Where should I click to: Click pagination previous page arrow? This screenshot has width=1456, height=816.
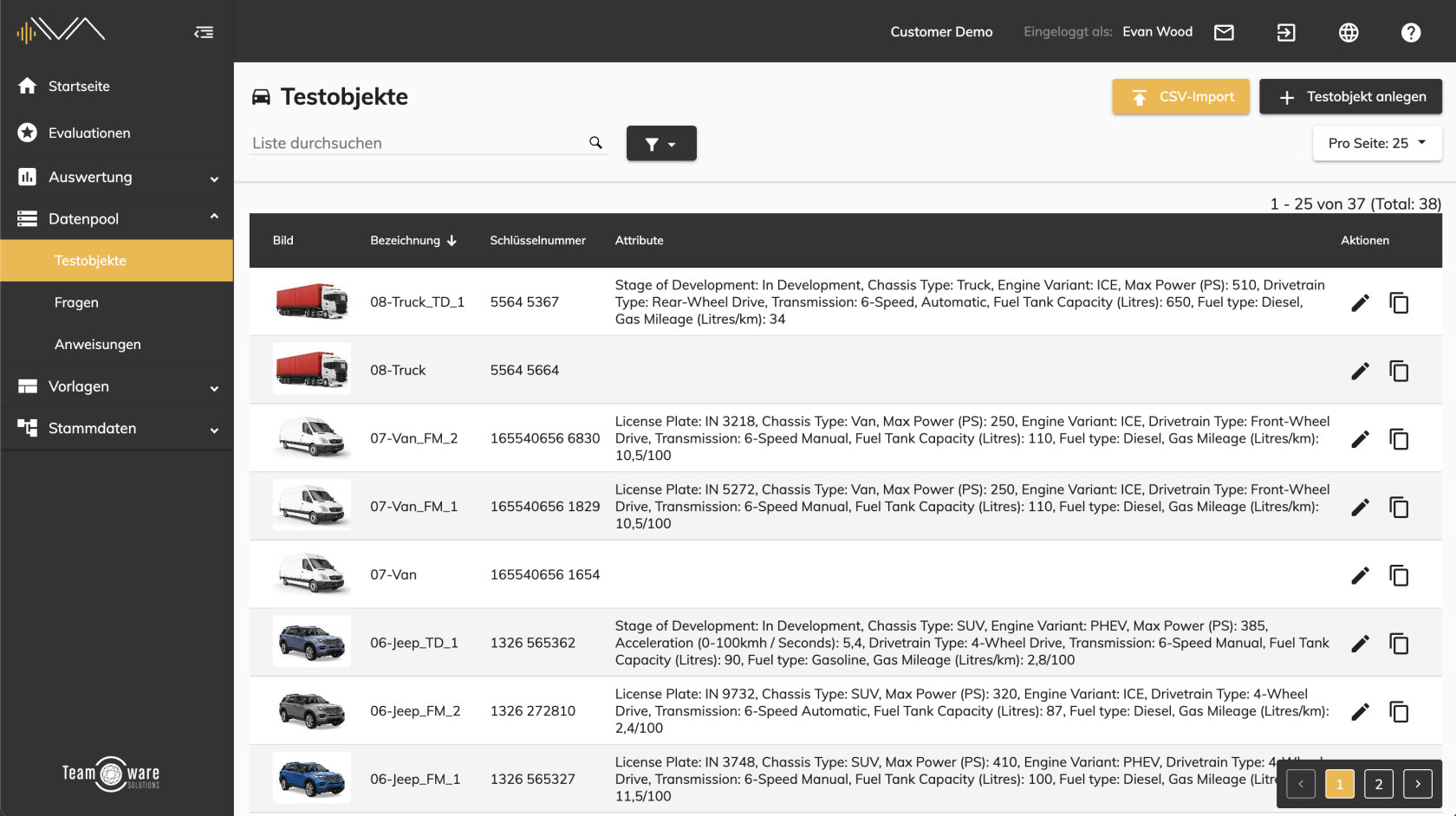coord(1301,784)
